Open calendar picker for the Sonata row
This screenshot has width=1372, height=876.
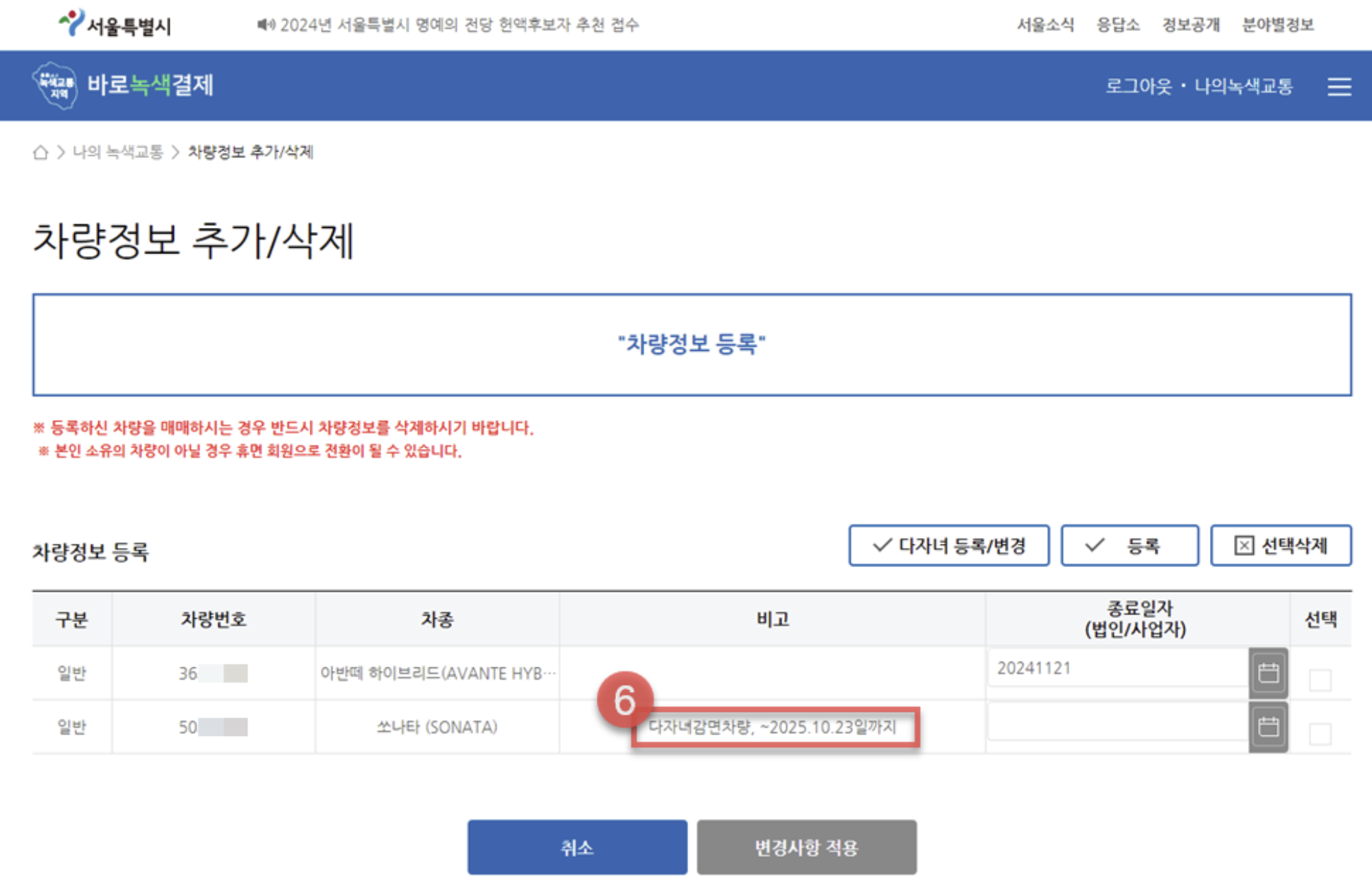1268,726
